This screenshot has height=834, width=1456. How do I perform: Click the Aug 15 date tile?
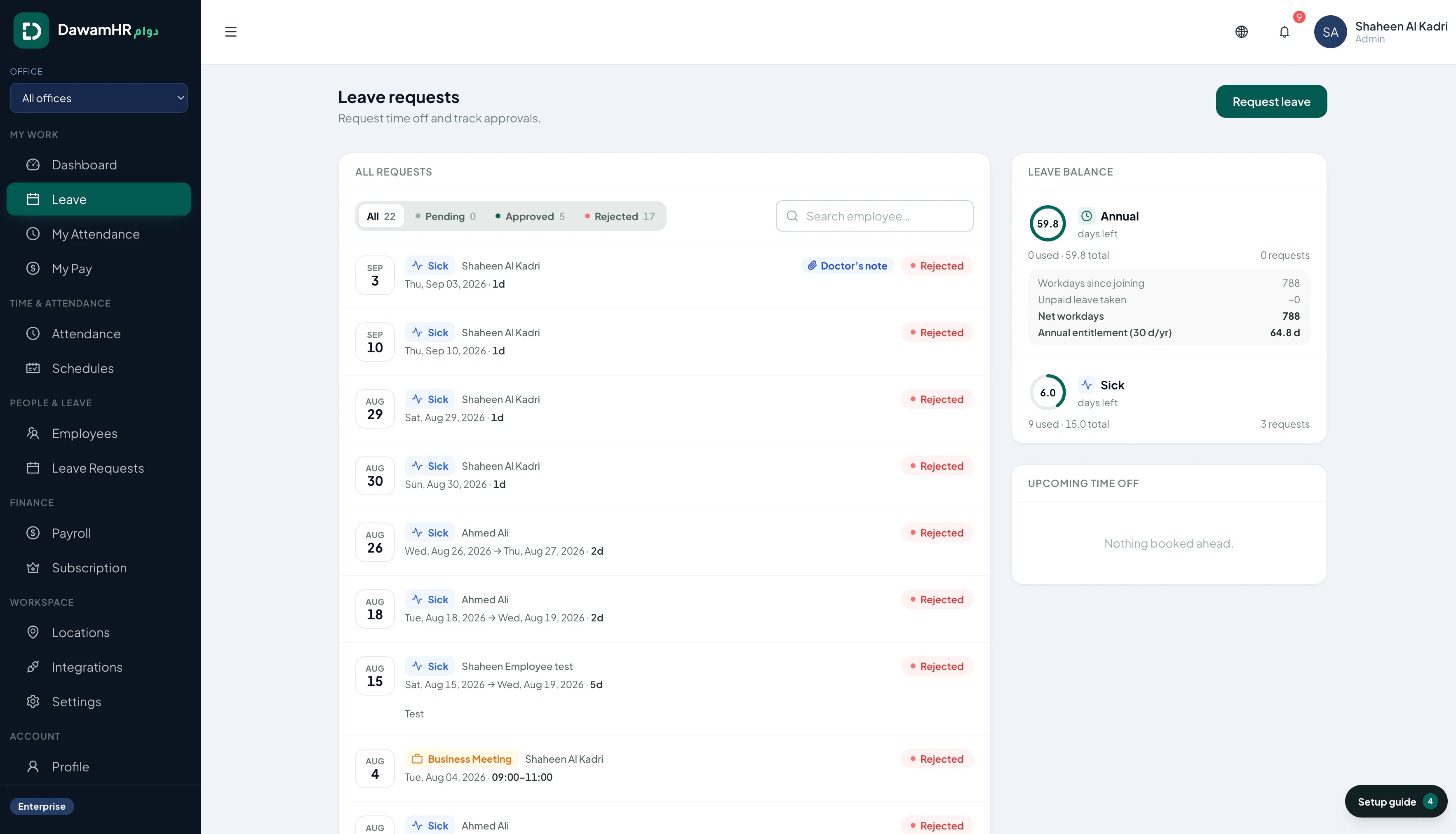[375, 676]
